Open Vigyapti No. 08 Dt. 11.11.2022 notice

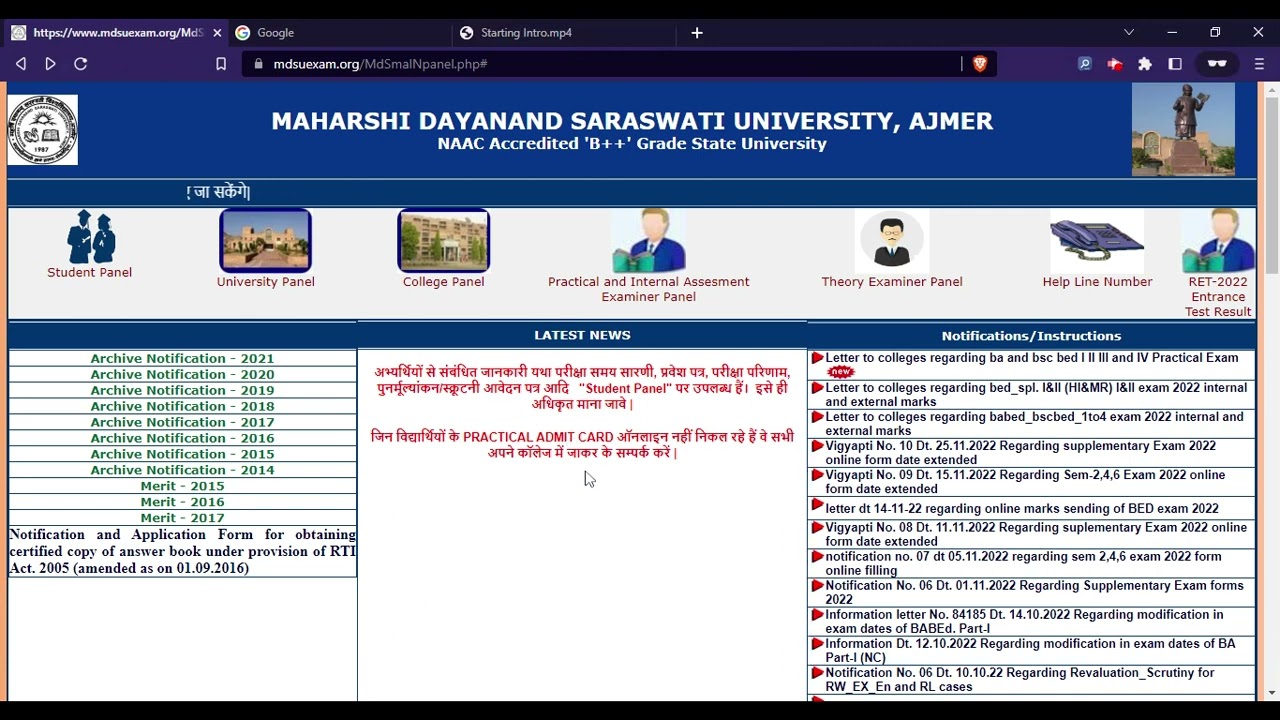[x=1036, y=534]
